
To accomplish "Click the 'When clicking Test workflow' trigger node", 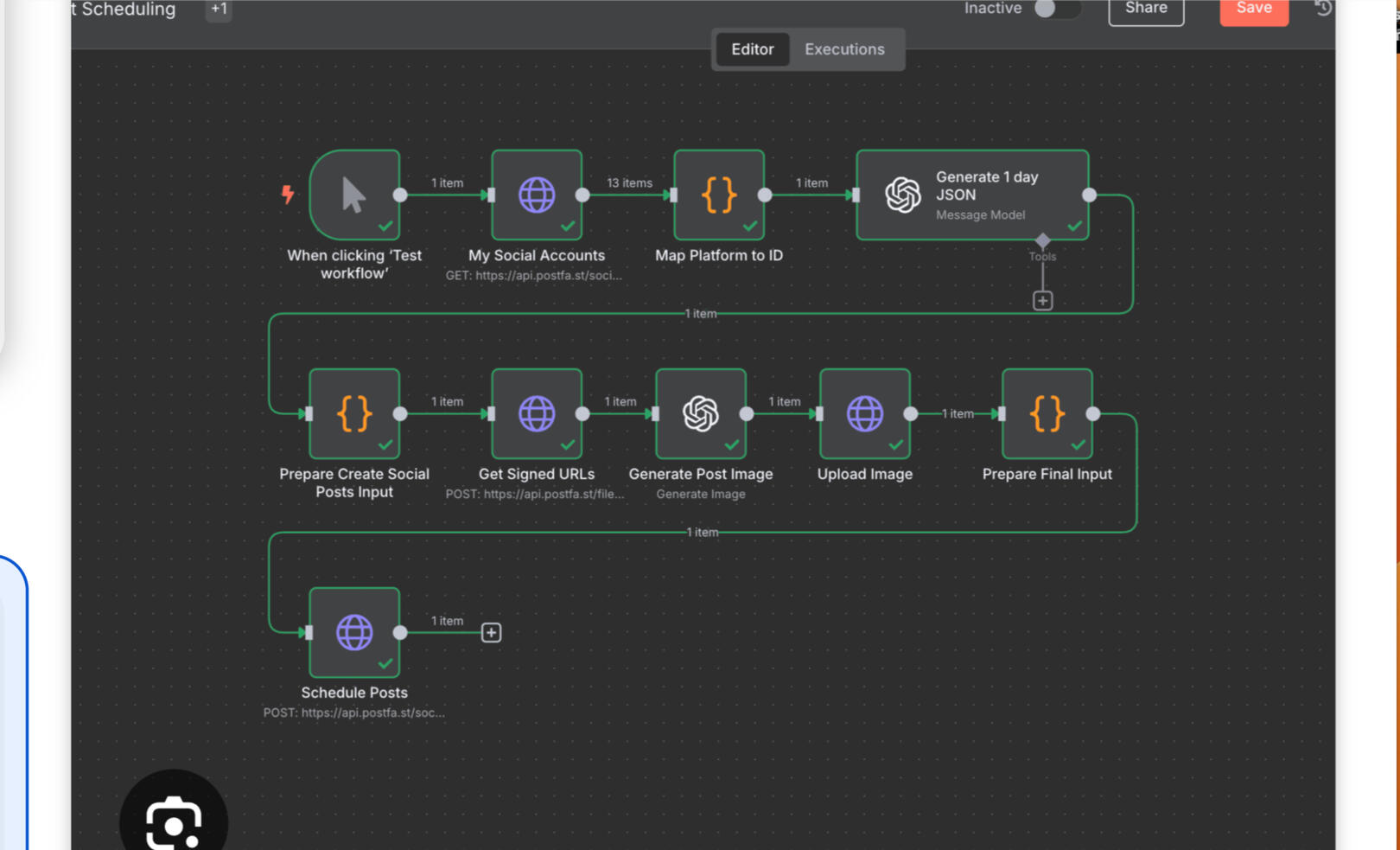I will (354, 195).
